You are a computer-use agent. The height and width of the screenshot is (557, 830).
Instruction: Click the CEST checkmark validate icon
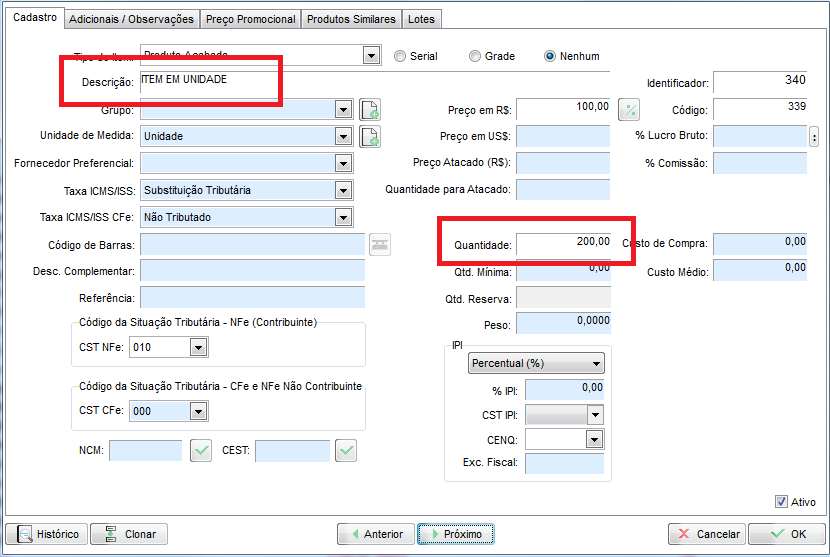(346, 451)
